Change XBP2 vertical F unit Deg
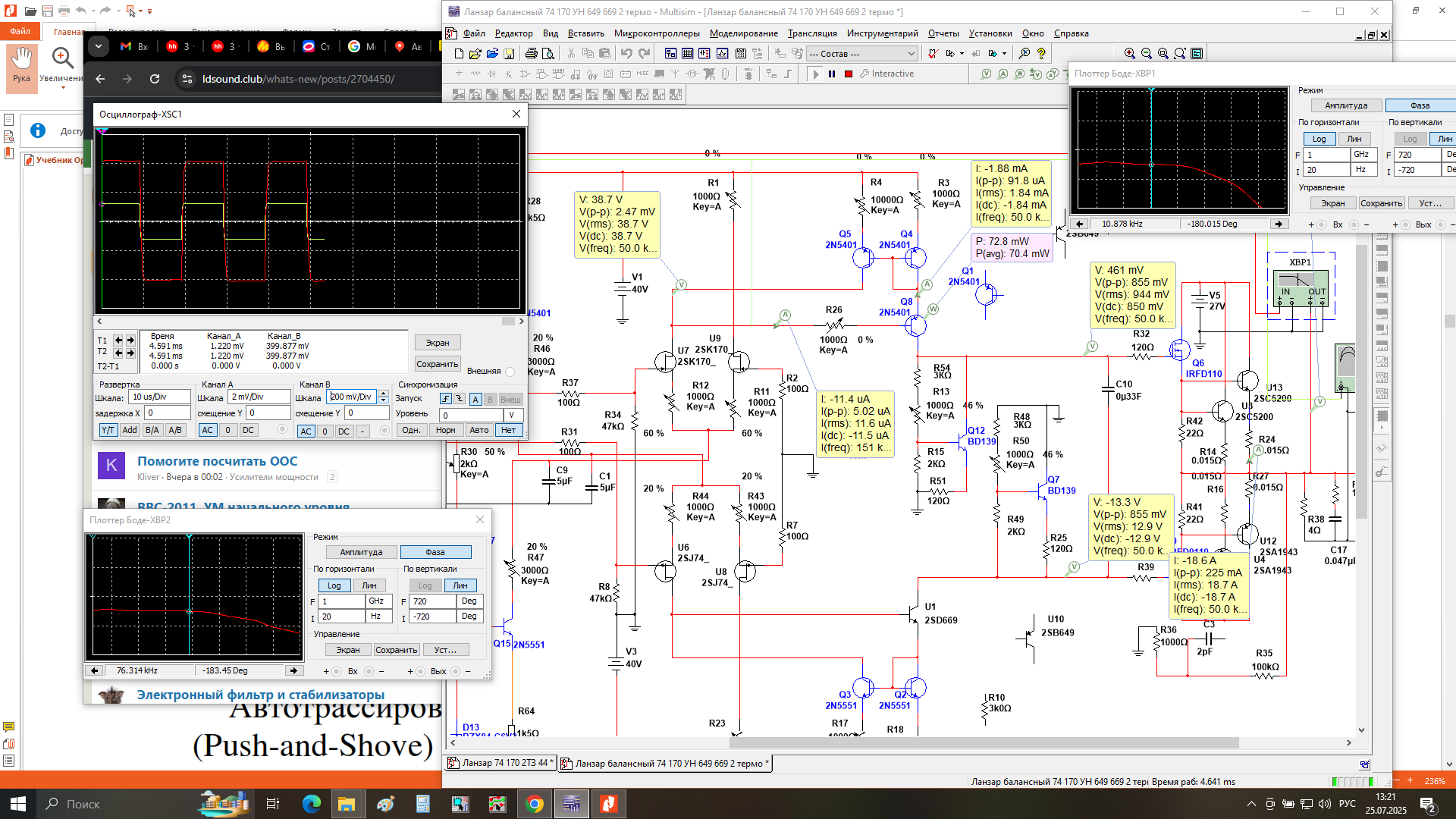 tap(470, 601)
